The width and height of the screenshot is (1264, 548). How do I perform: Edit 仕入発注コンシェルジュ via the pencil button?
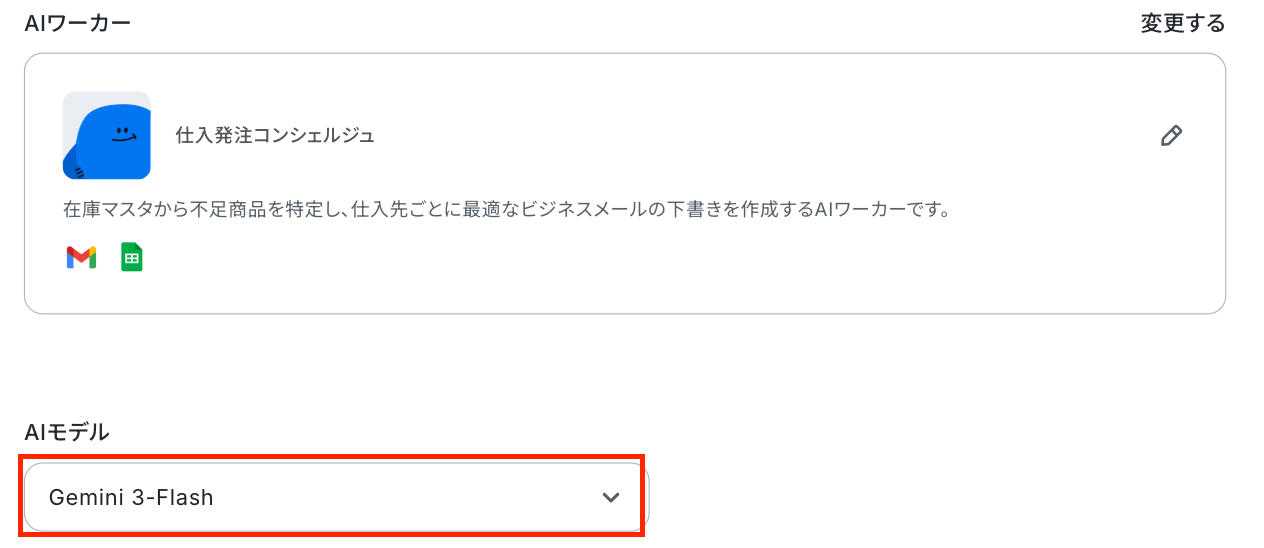1171,136
